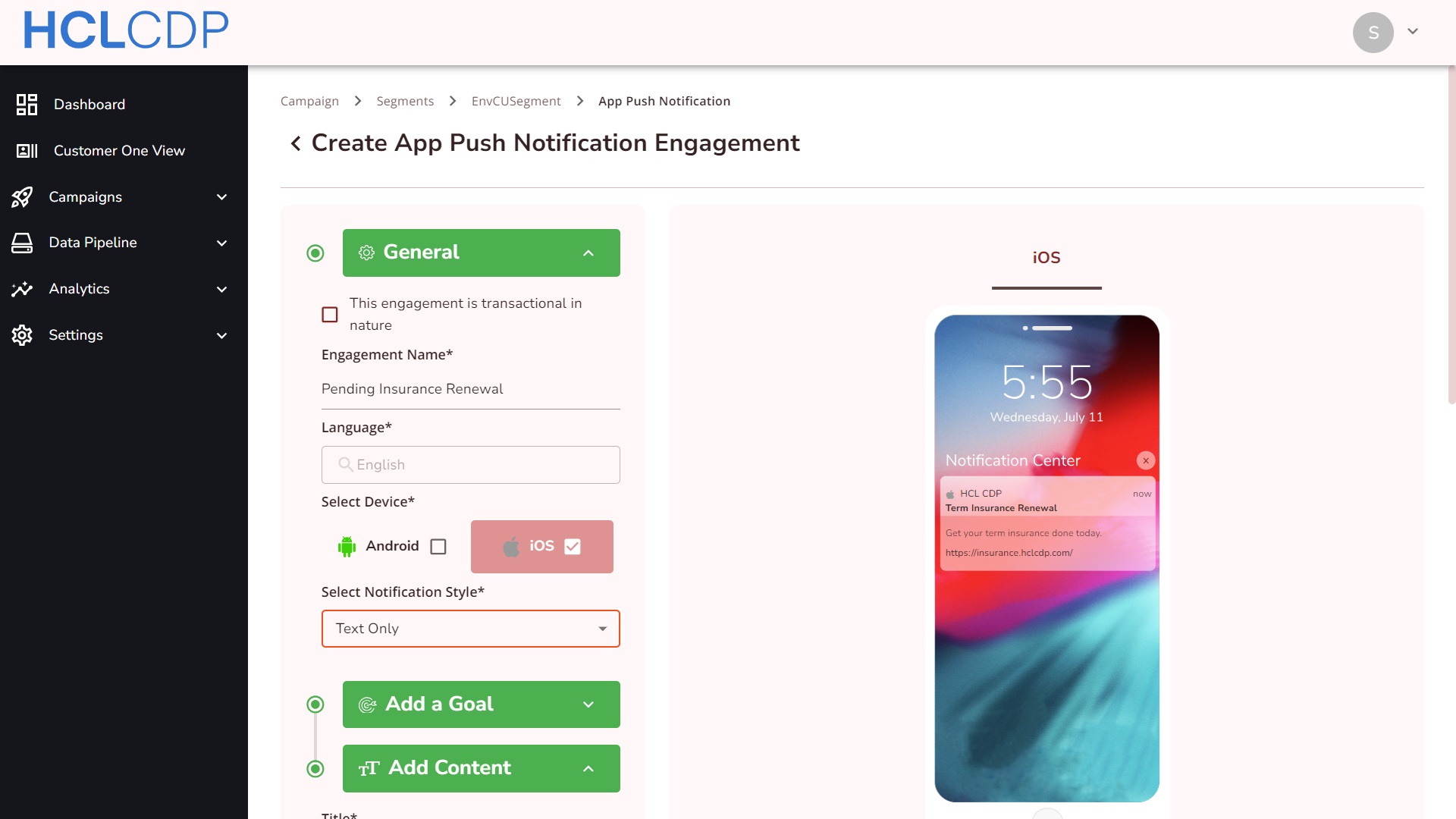
Task: Open Customer One View icon
Action: (x=27, y=151)
